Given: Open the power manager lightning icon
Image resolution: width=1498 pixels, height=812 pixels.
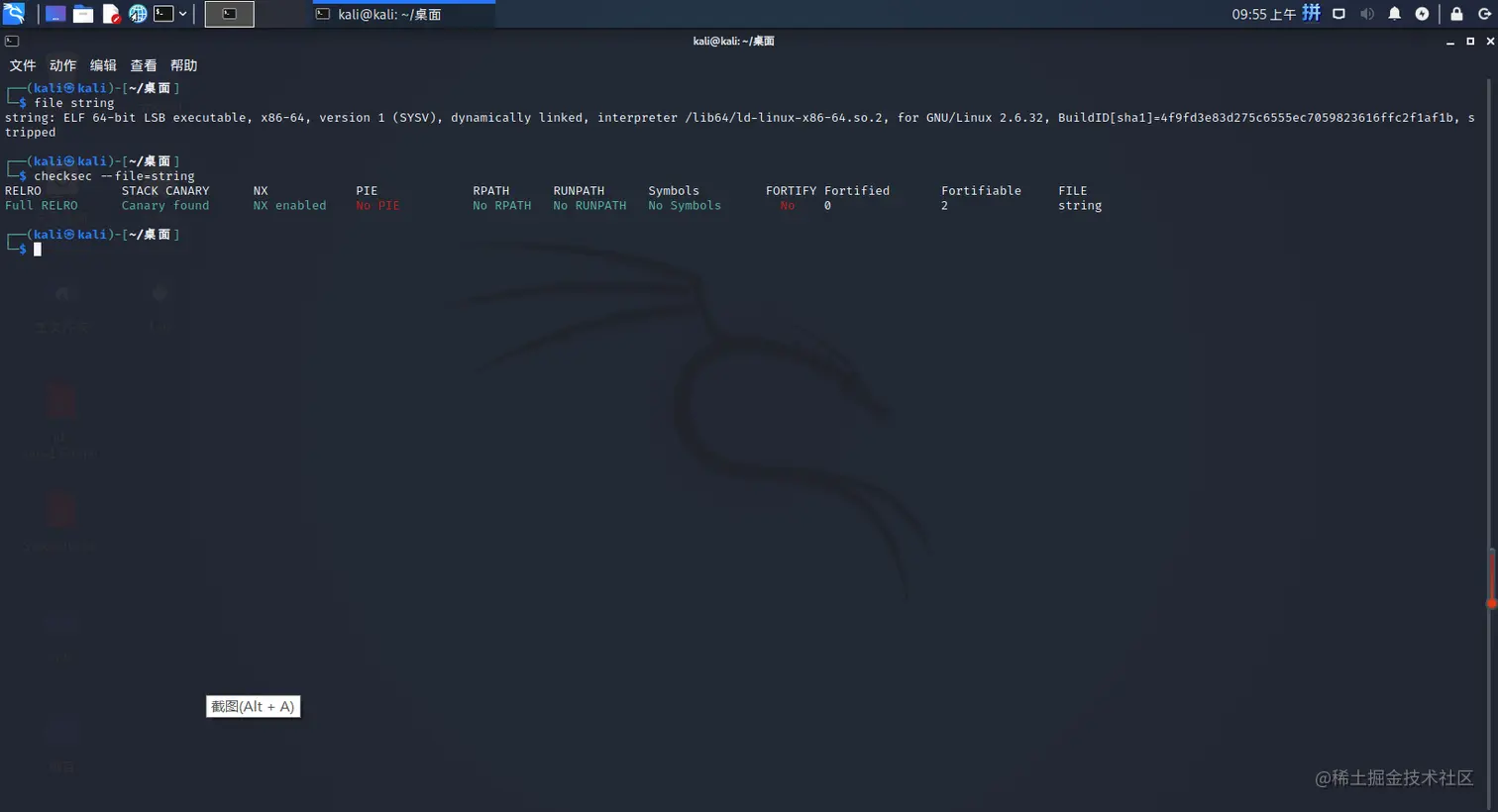Looking at the screenshot, I should 1422,14.
